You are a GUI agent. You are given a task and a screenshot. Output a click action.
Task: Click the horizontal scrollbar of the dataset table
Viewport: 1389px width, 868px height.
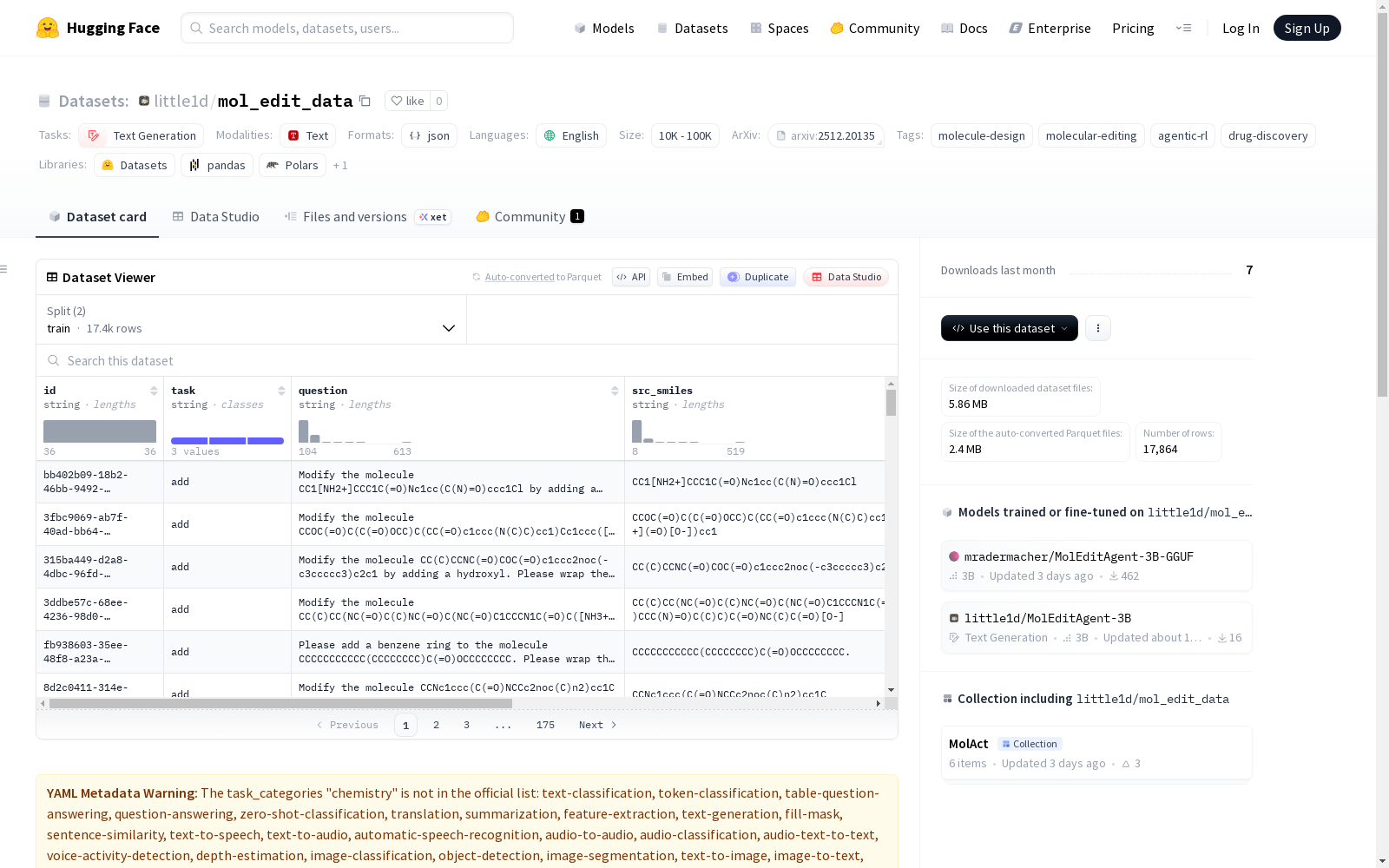point(280,703)
